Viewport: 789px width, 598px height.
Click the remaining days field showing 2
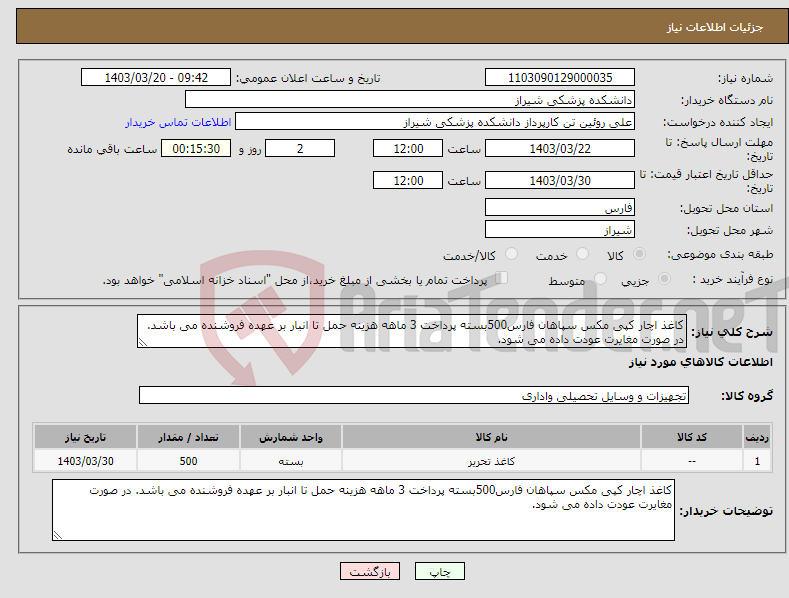[x=300, y=148]
